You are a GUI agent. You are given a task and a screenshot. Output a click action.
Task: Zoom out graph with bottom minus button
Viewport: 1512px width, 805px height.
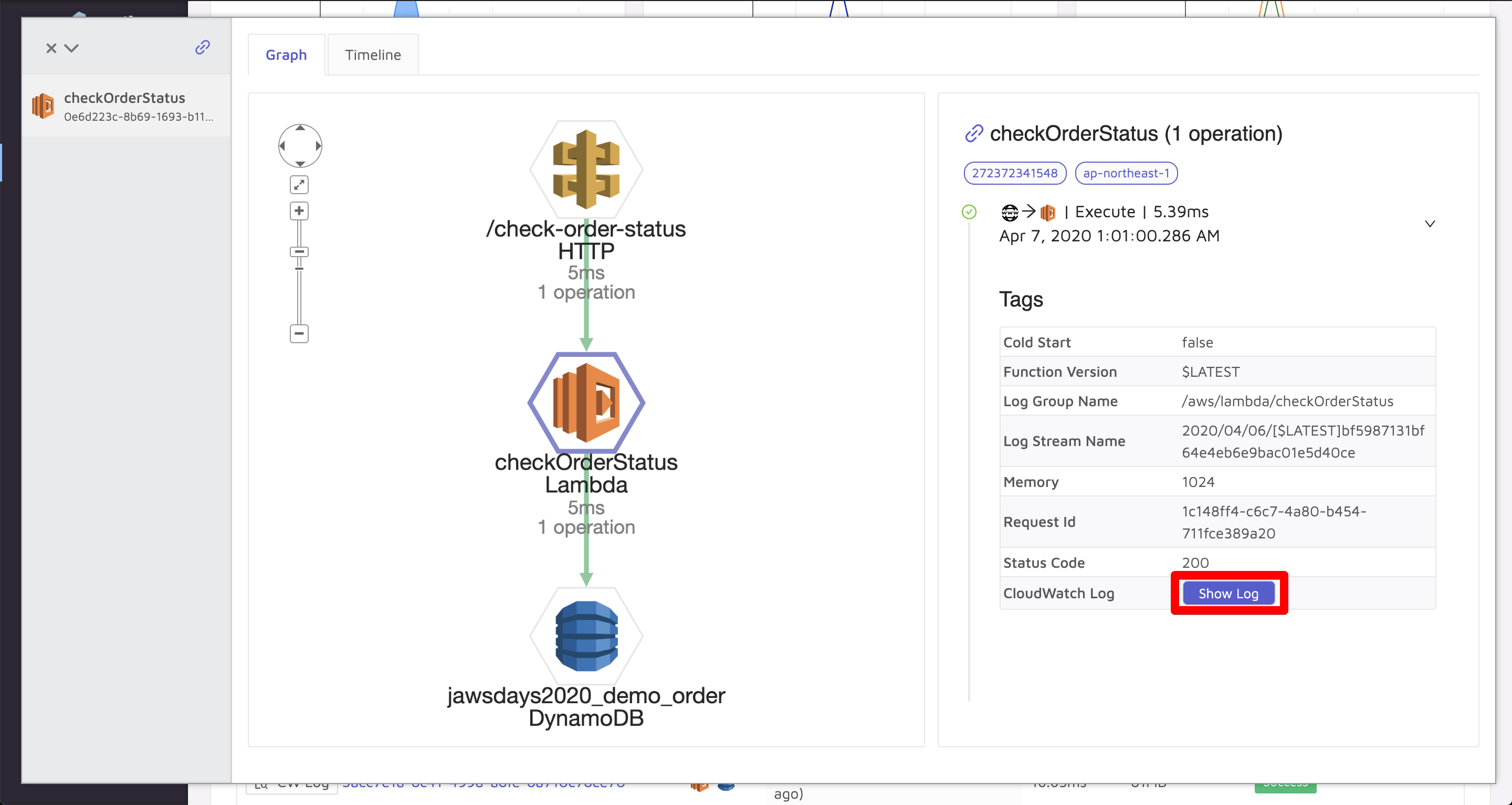(299, 333)
